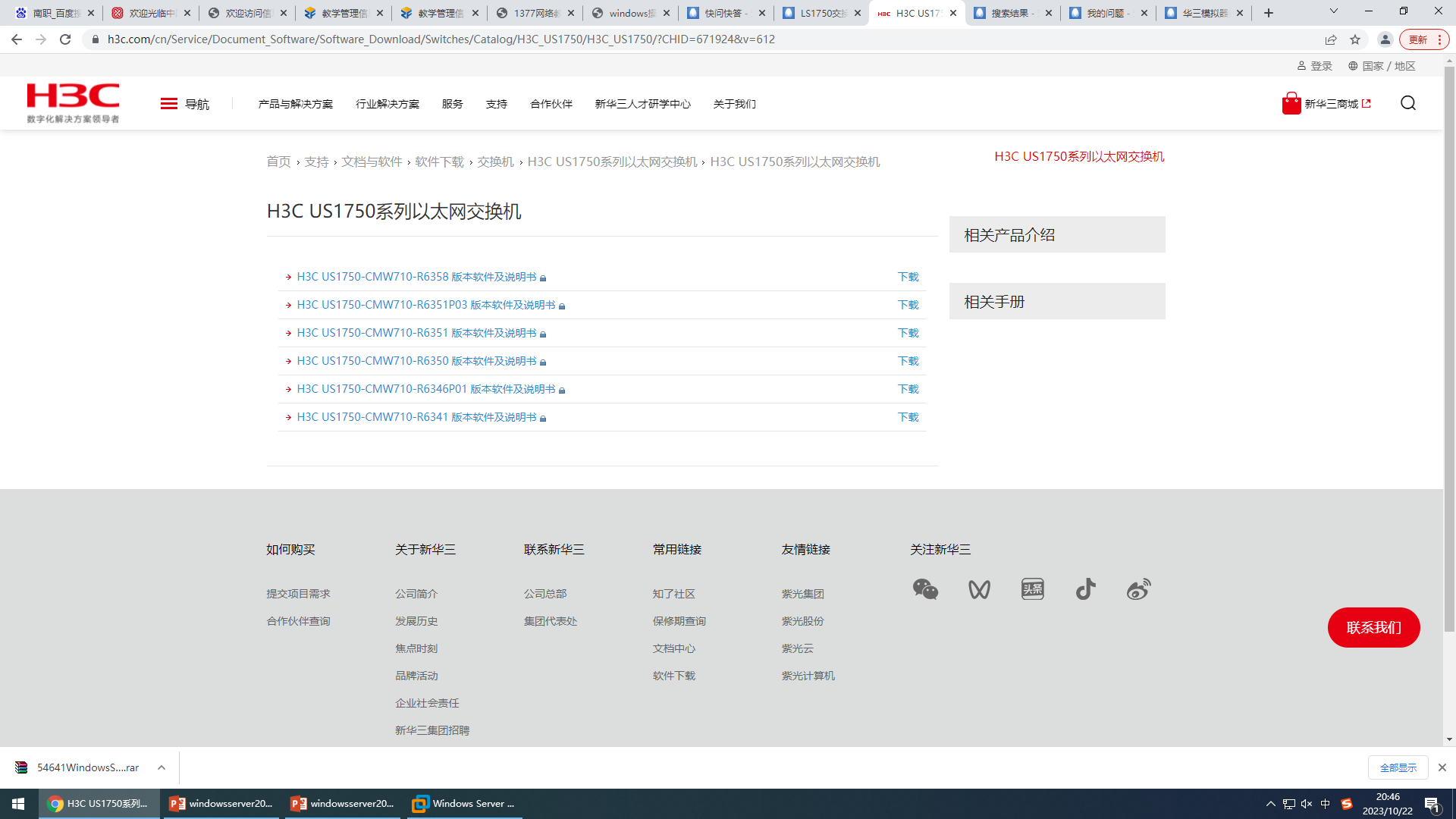The image size is (1456, 819).
Task: Open the site search magnifier icon
Action: (x=1408, y=103)
